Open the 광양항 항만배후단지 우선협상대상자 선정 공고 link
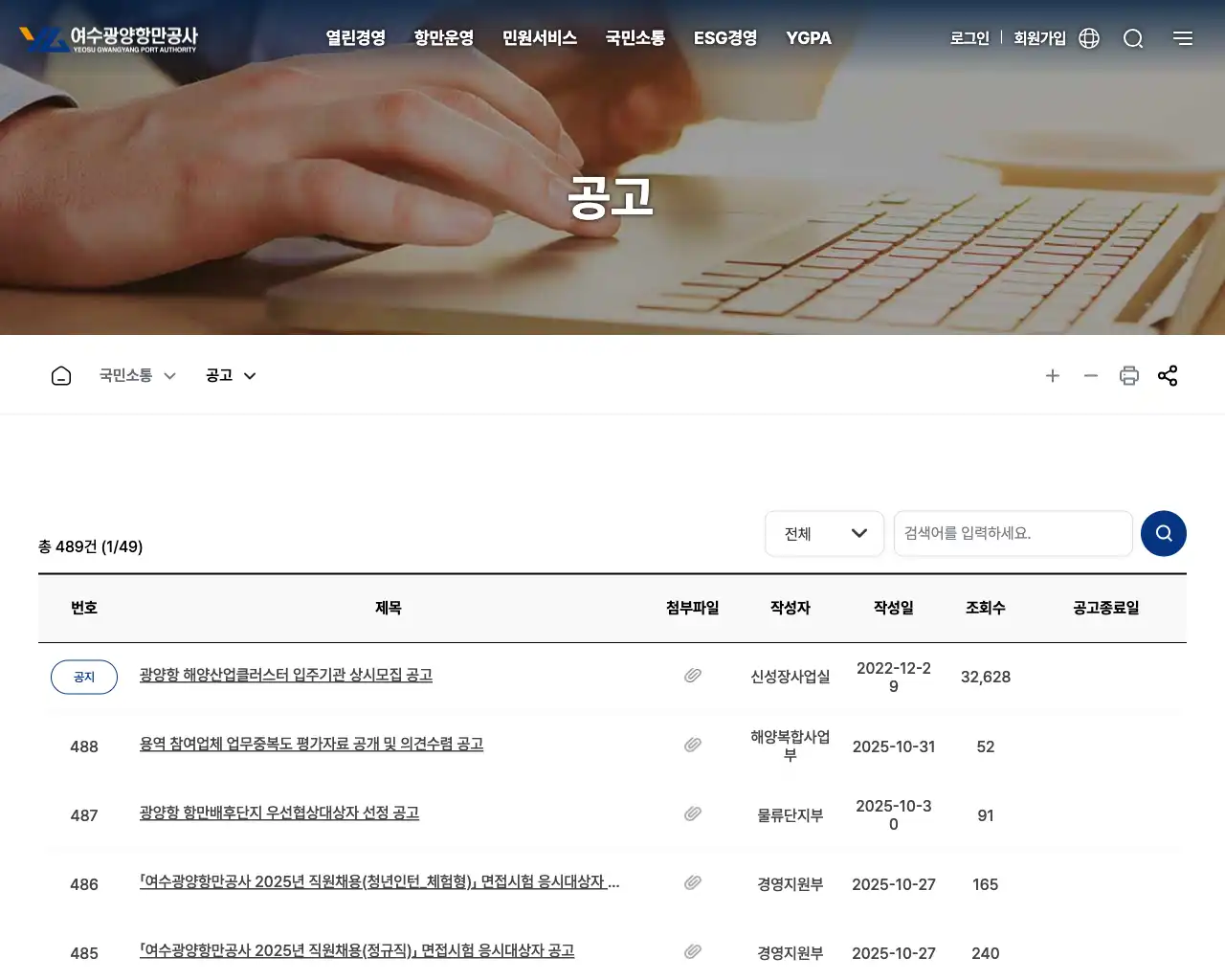Image resolution: width=1225 pixels, height=980 pixels. 278,813
